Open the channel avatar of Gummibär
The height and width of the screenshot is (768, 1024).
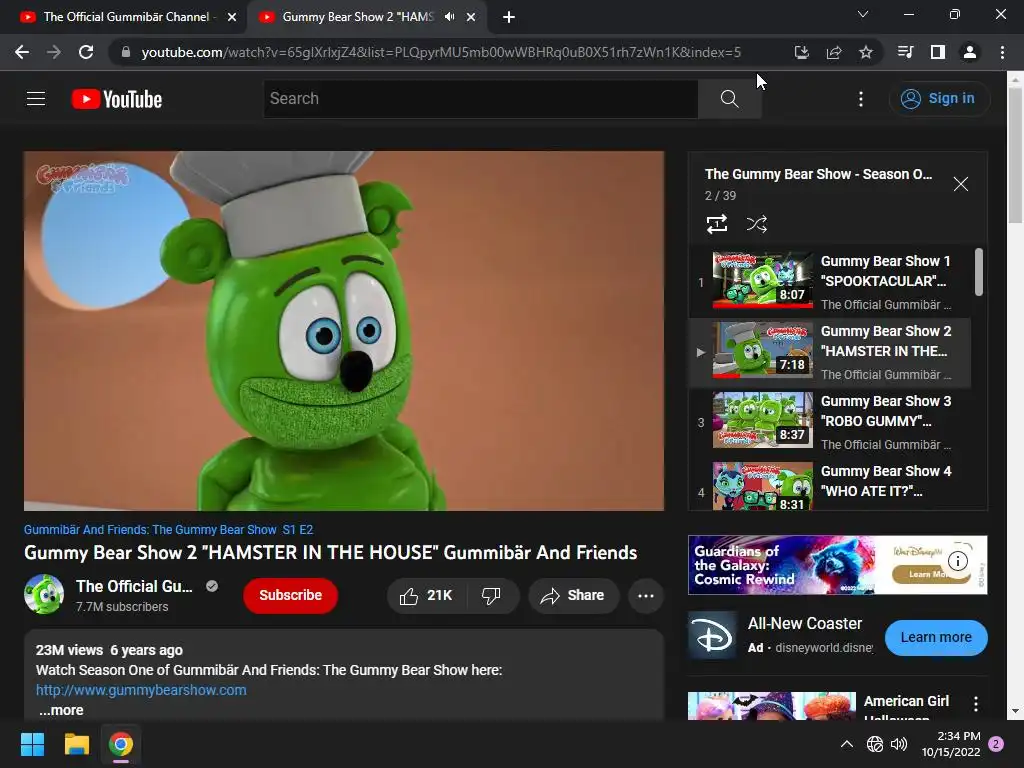click(44, 594)
